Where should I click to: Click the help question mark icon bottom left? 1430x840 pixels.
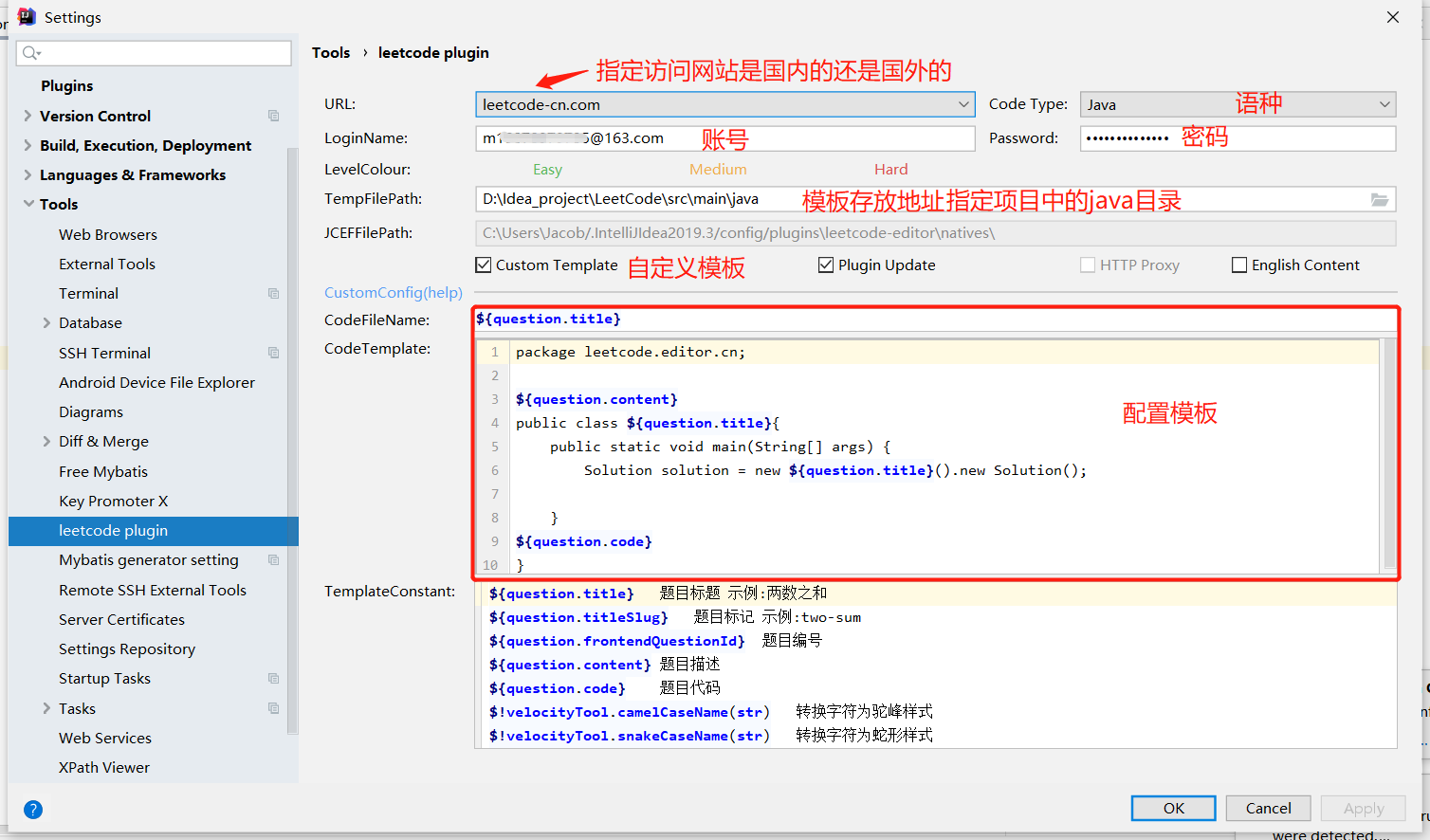click(32, 810)
